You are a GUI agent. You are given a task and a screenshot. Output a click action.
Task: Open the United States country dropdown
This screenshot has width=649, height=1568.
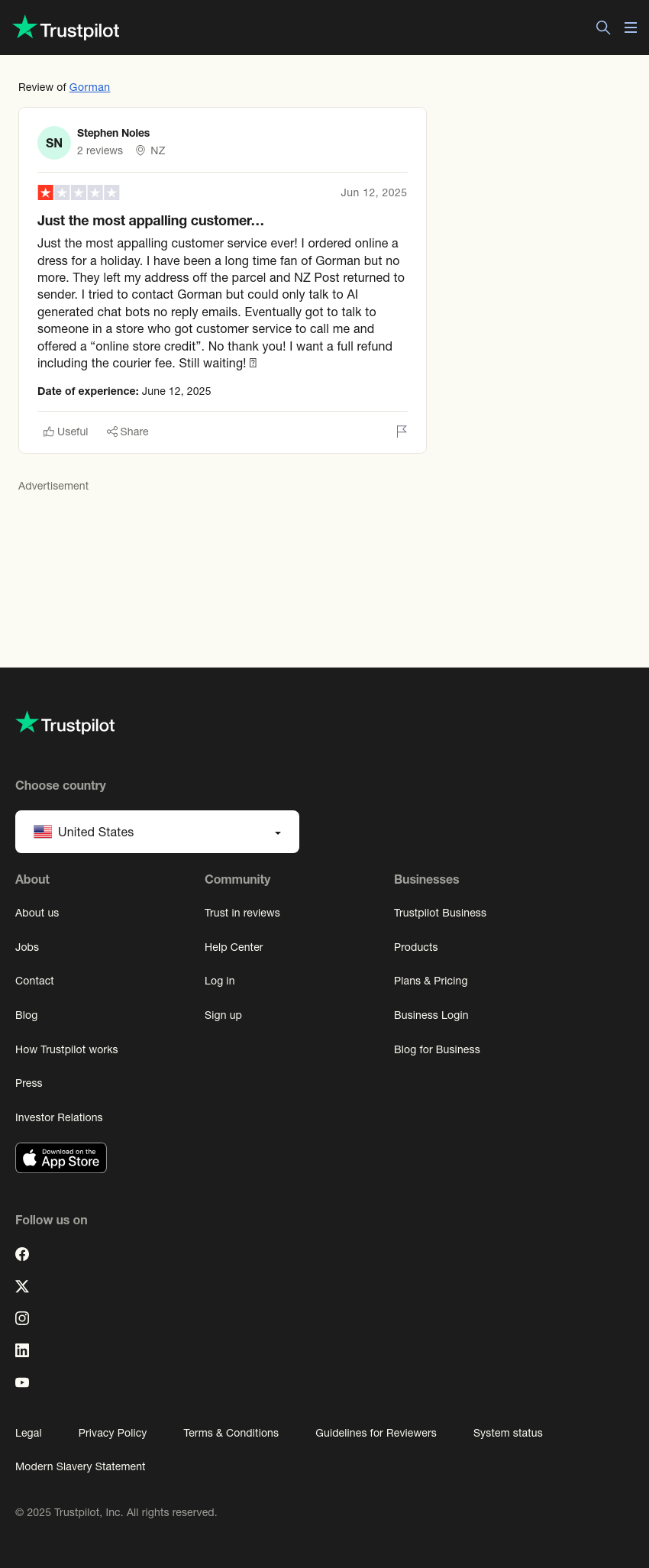[157, 832]
